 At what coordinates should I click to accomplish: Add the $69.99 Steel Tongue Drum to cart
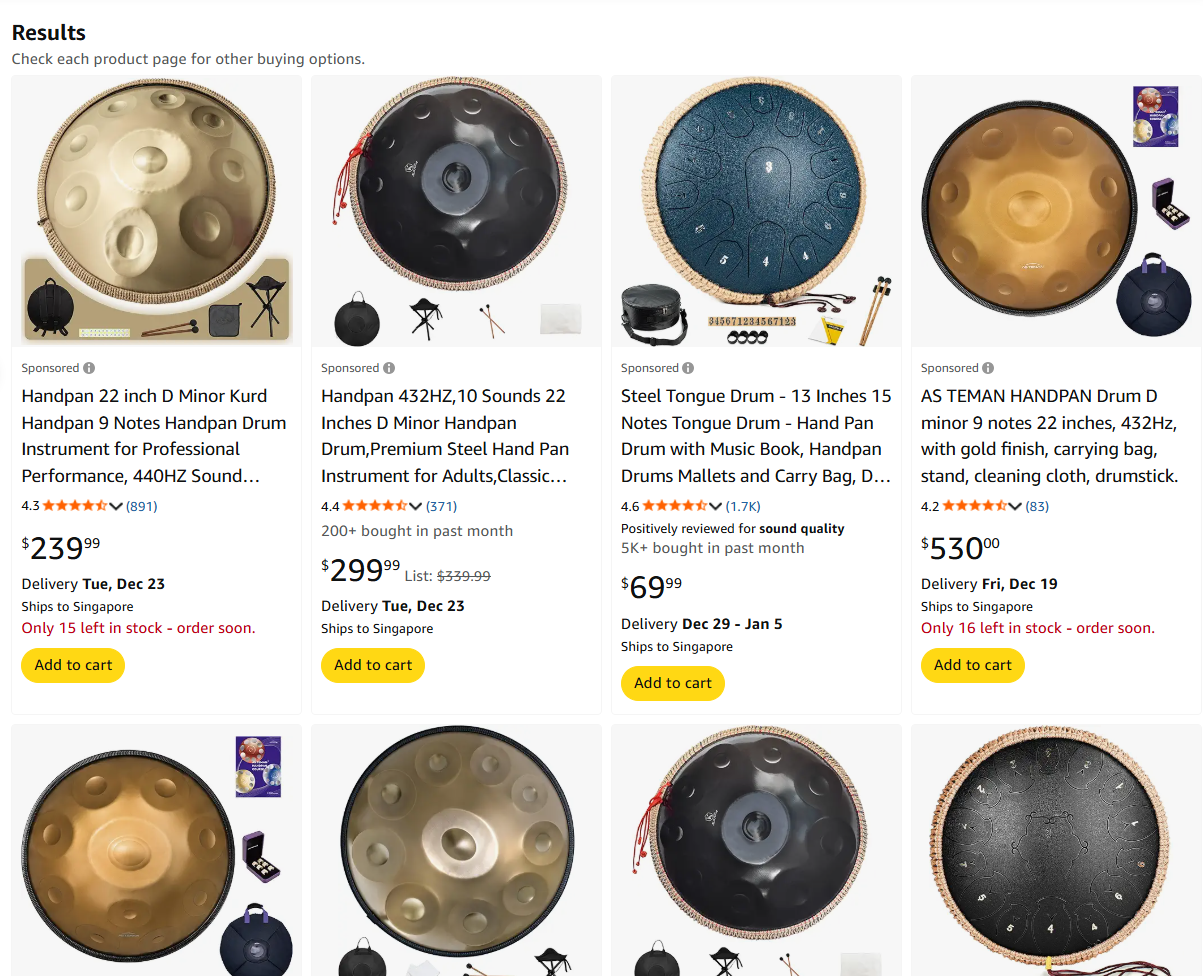coord(673,683)
